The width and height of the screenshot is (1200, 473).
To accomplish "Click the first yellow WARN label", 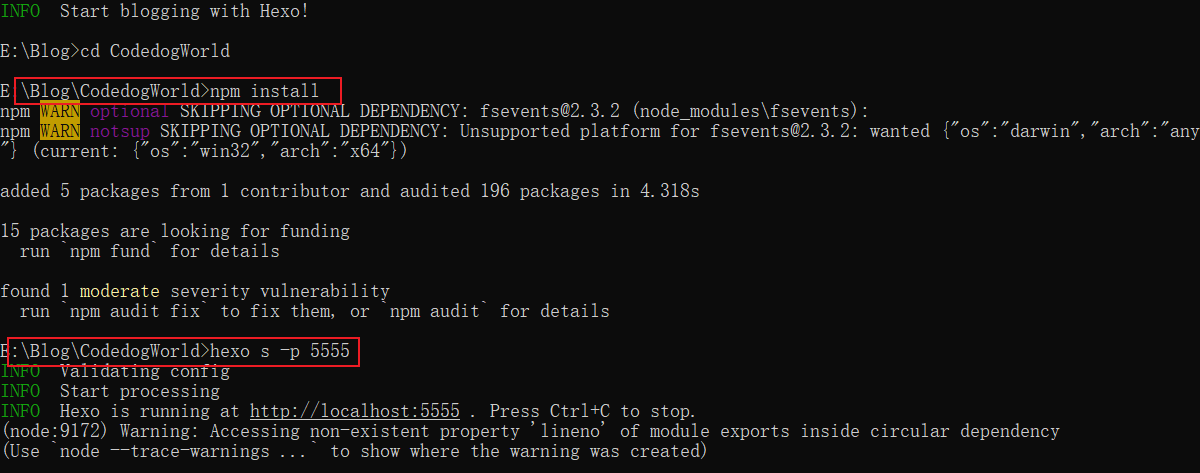I will [60, 111].
